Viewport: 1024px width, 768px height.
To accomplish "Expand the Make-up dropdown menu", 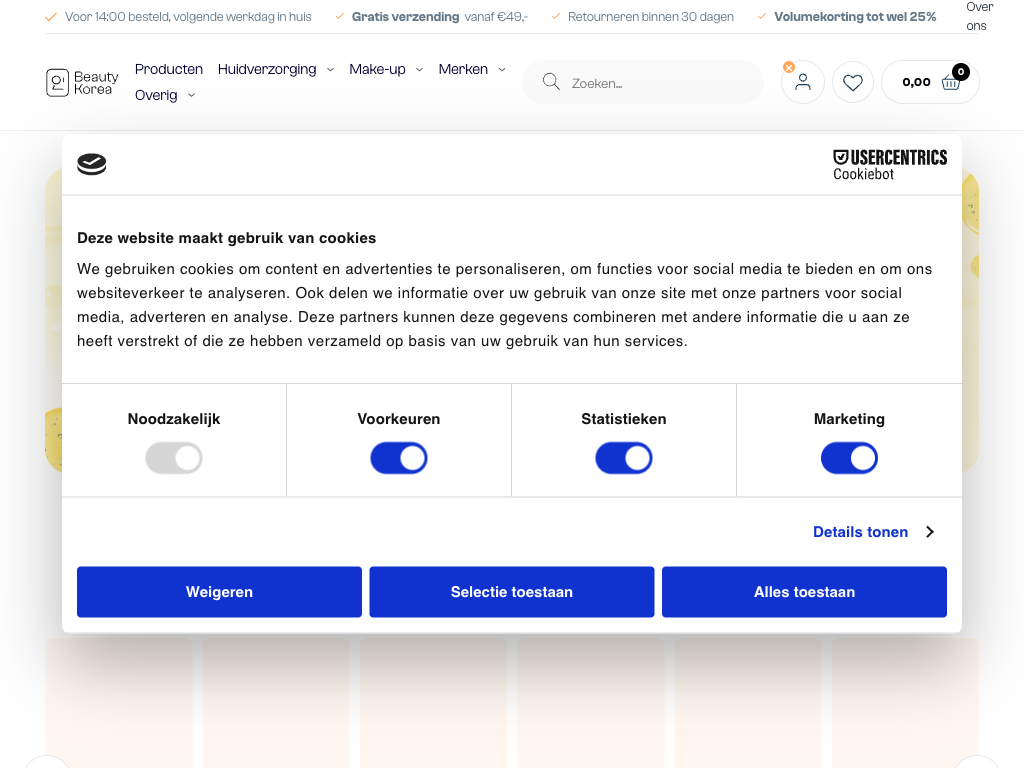I will [x=386, y=69].
